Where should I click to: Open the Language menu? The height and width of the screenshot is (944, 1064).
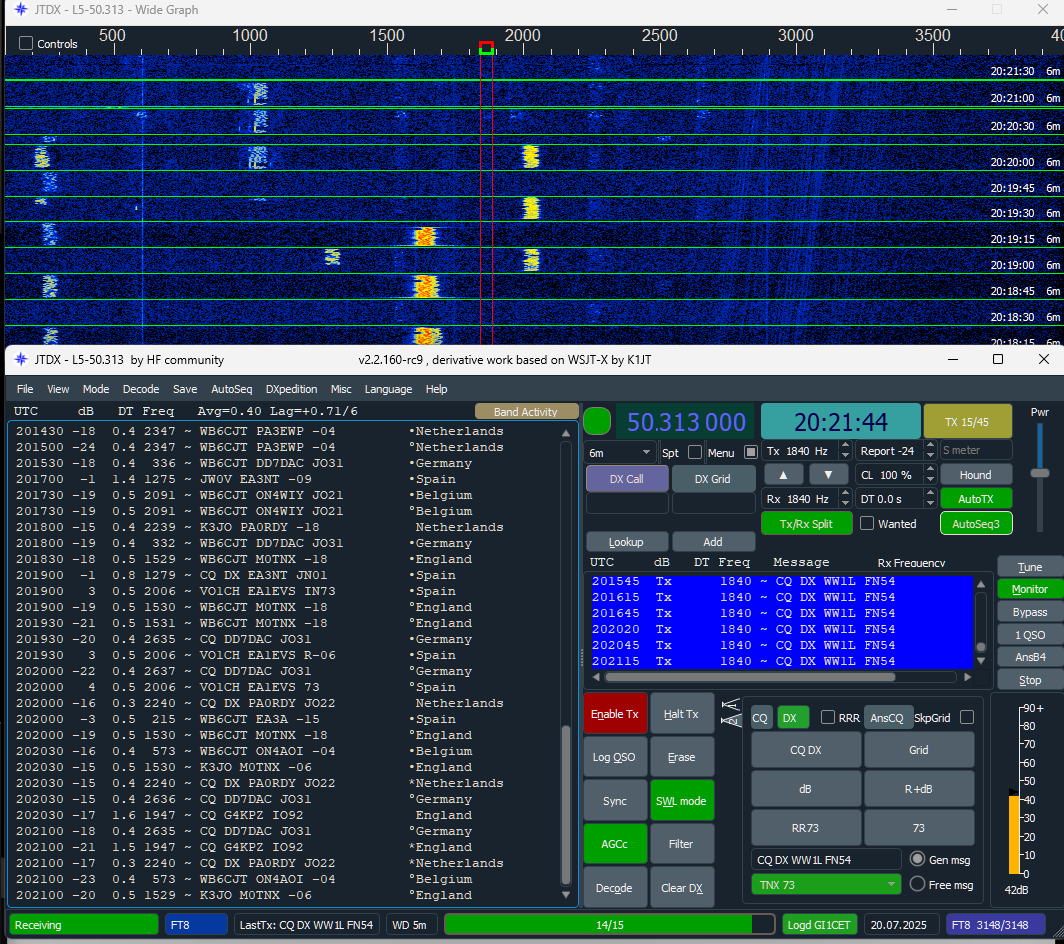coord(388,389)
